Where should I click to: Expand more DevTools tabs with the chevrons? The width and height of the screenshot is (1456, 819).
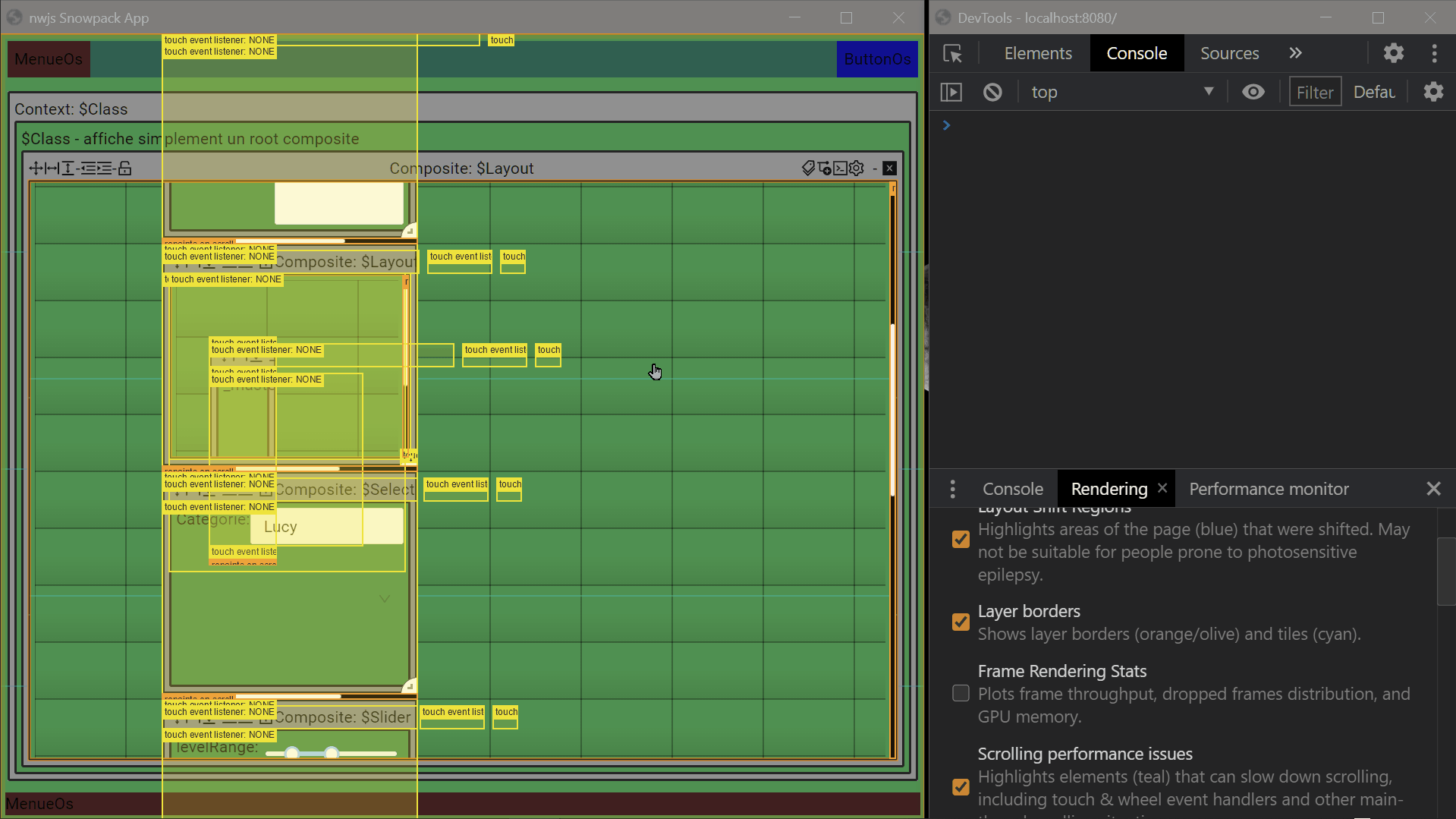coord(1295,53)
